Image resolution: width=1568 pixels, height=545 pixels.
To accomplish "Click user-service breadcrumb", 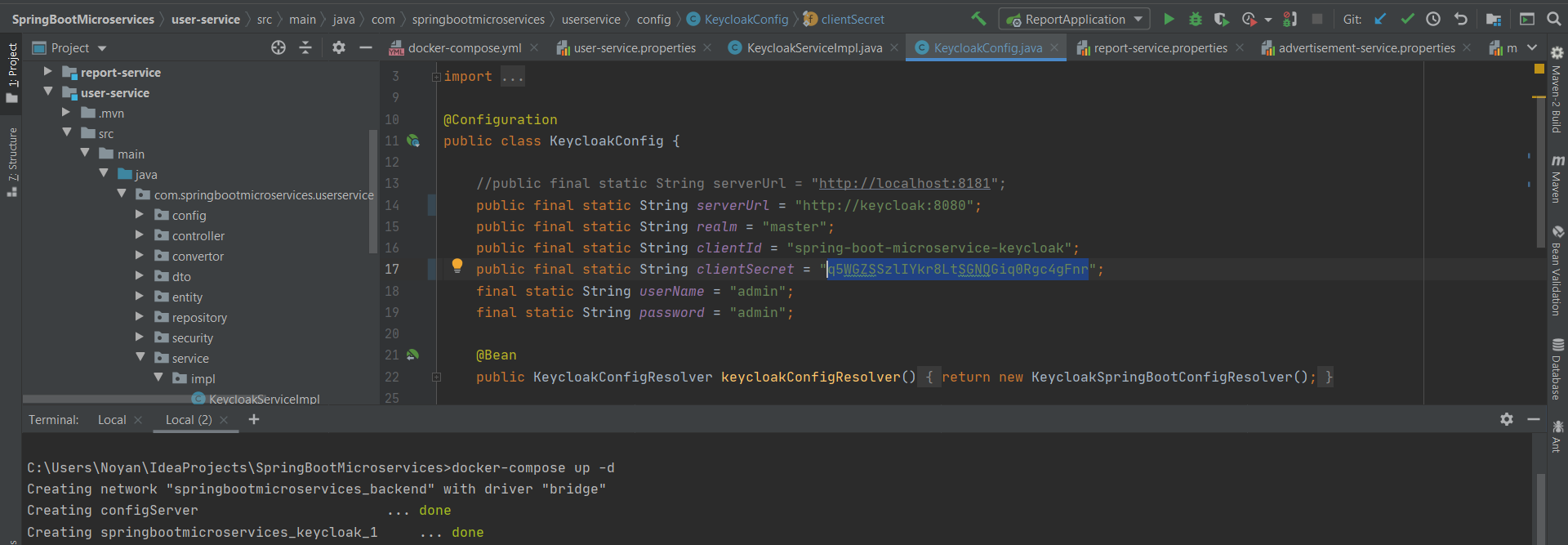I will click(x=206, y=19).
